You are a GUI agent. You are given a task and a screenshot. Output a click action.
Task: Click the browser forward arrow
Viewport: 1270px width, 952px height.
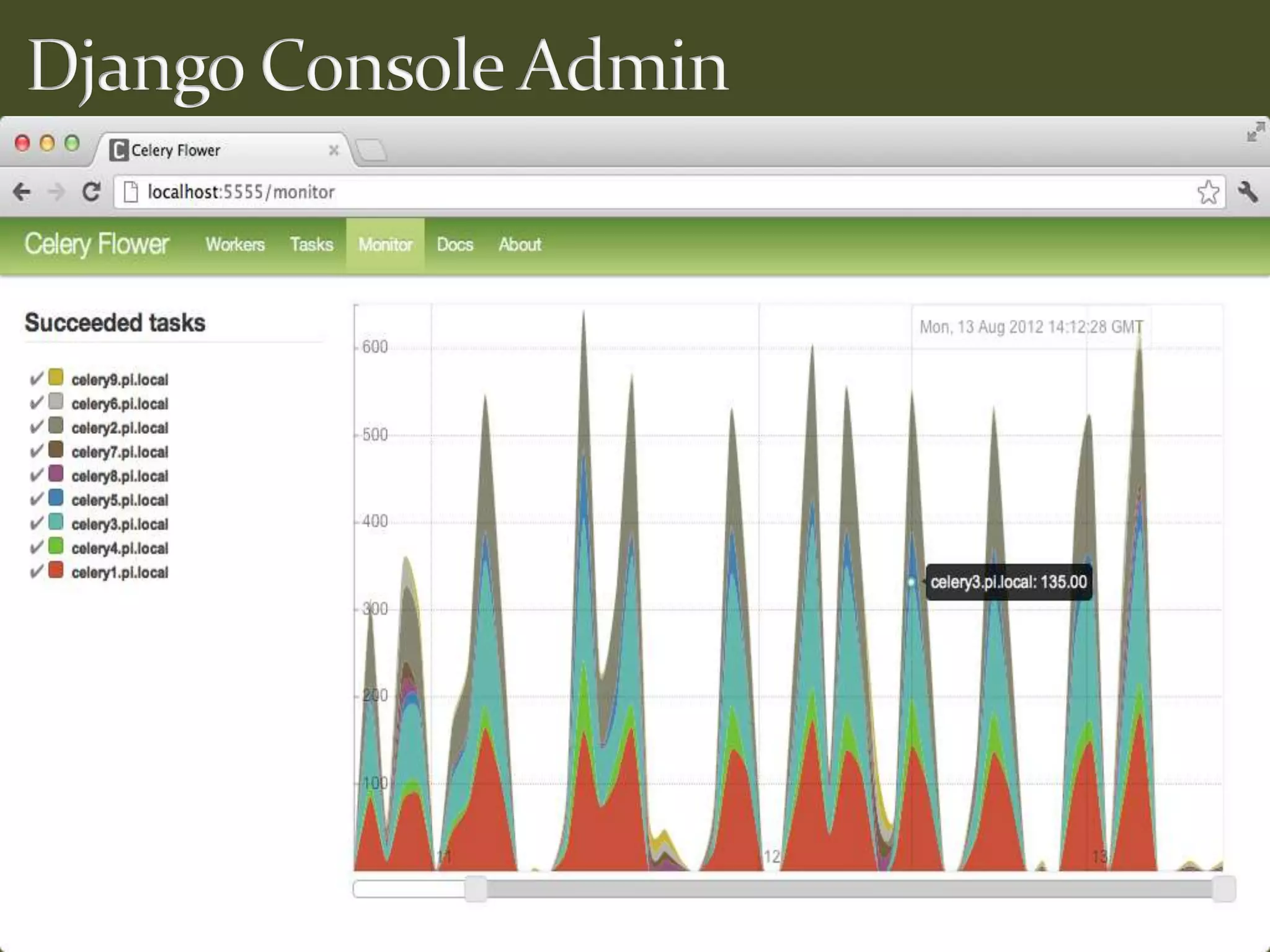tap(56, 192)
